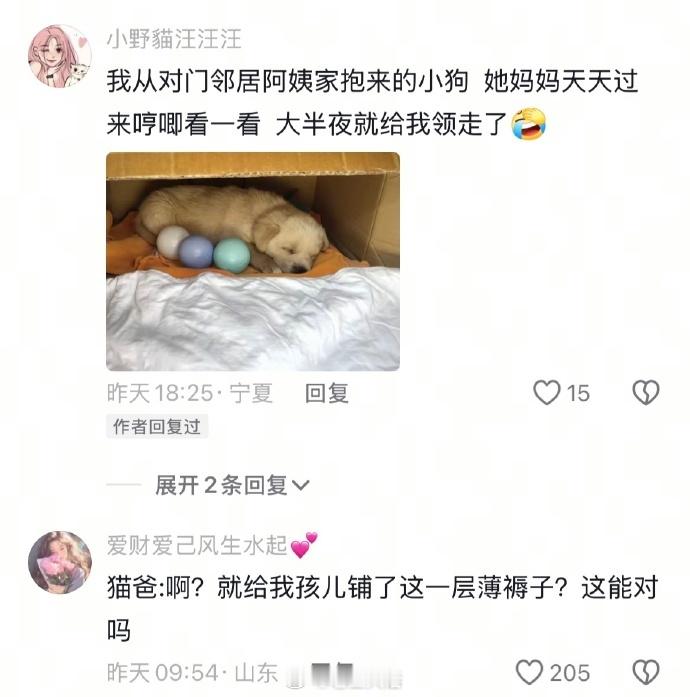Like the comment by 小野猫汪汪汪
The height and width of the screenshot is (697, 690).
point(546,393)
